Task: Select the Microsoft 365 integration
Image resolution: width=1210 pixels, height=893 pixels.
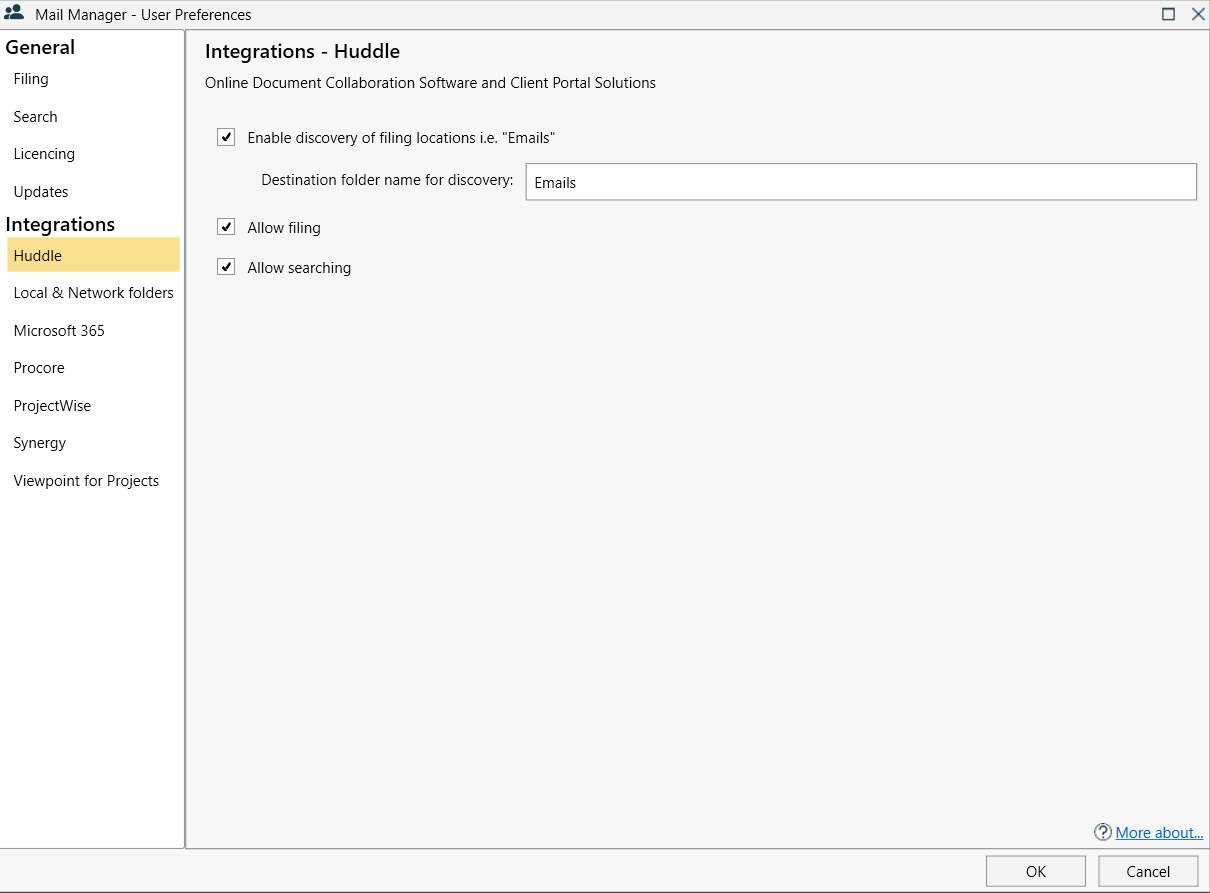Action: click(x=58, y=330)
